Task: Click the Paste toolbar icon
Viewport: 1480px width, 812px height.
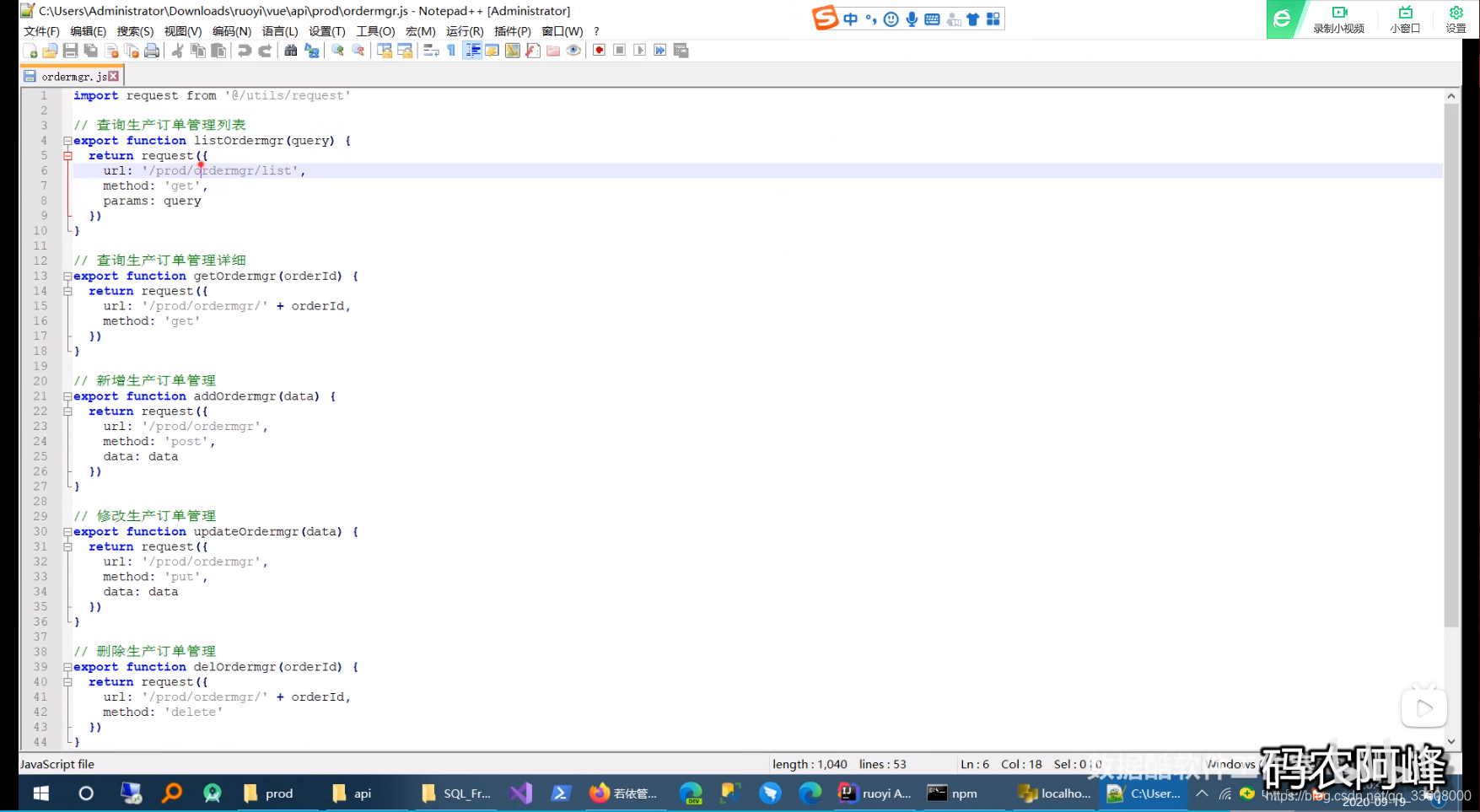Action: point(218,51)
